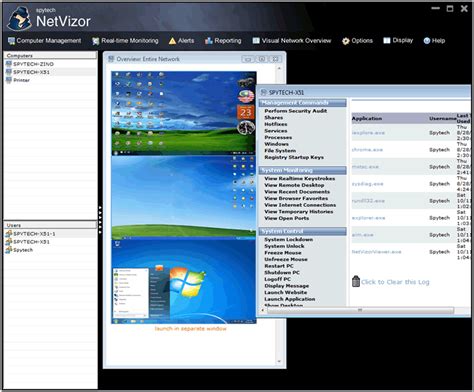Image resolution: width=474 pixels, height=392 pixels.
Task: Click View Open Ports
Action: (x=287, y=218)
